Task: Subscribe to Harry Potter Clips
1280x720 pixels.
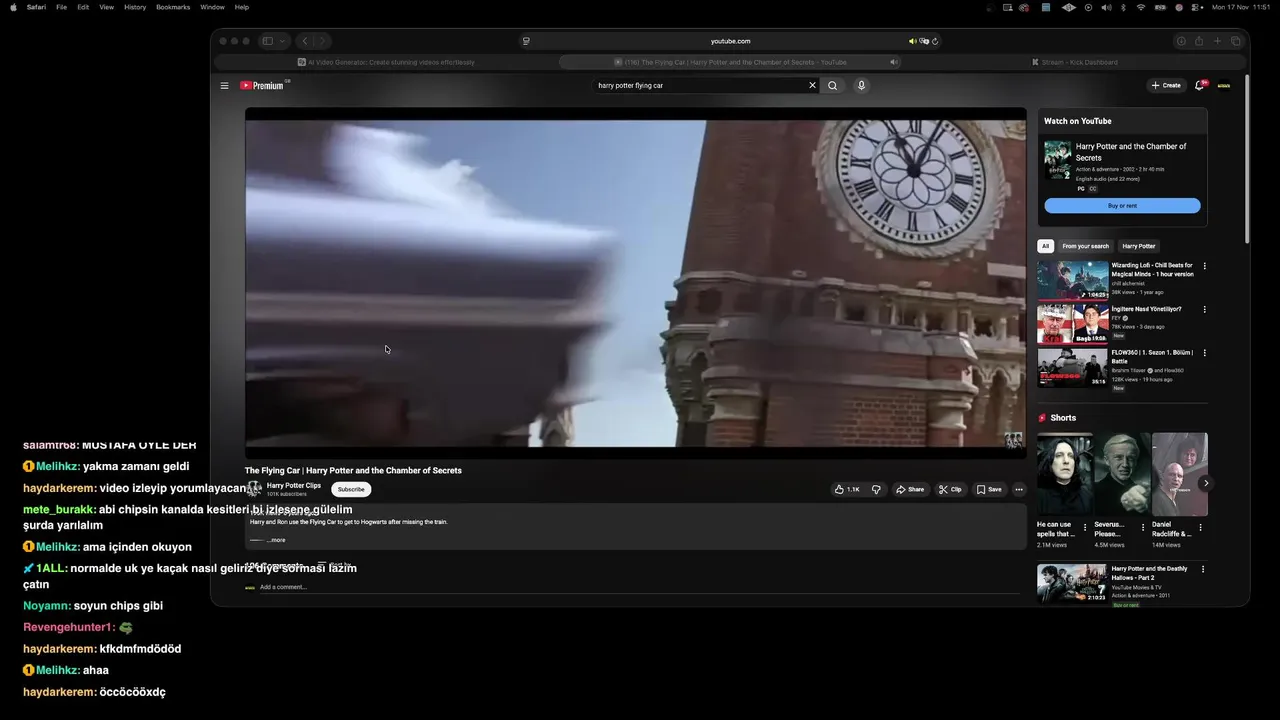Action: [351, 489]
